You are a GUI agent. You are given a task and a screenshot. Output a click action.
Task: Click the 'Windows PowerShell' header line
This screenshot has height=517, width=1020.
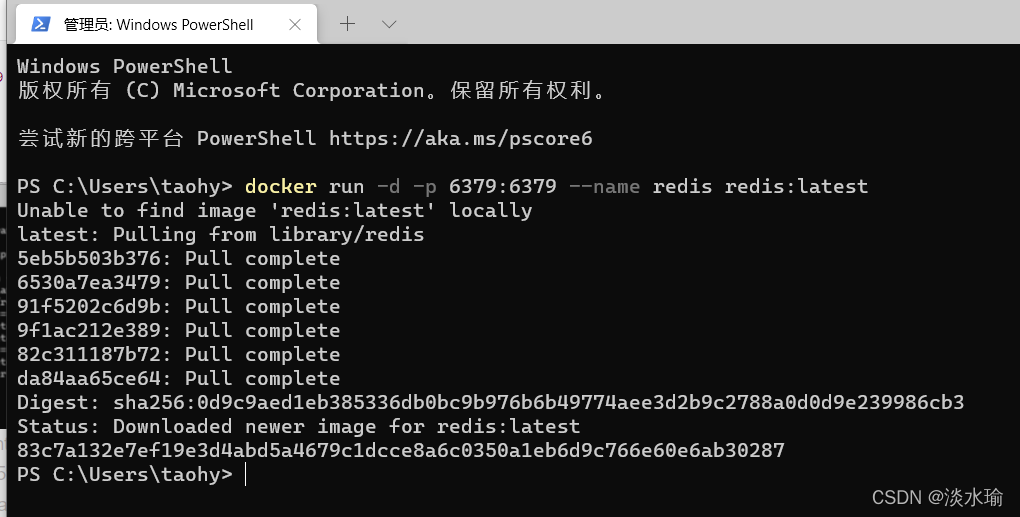[124, 66]
